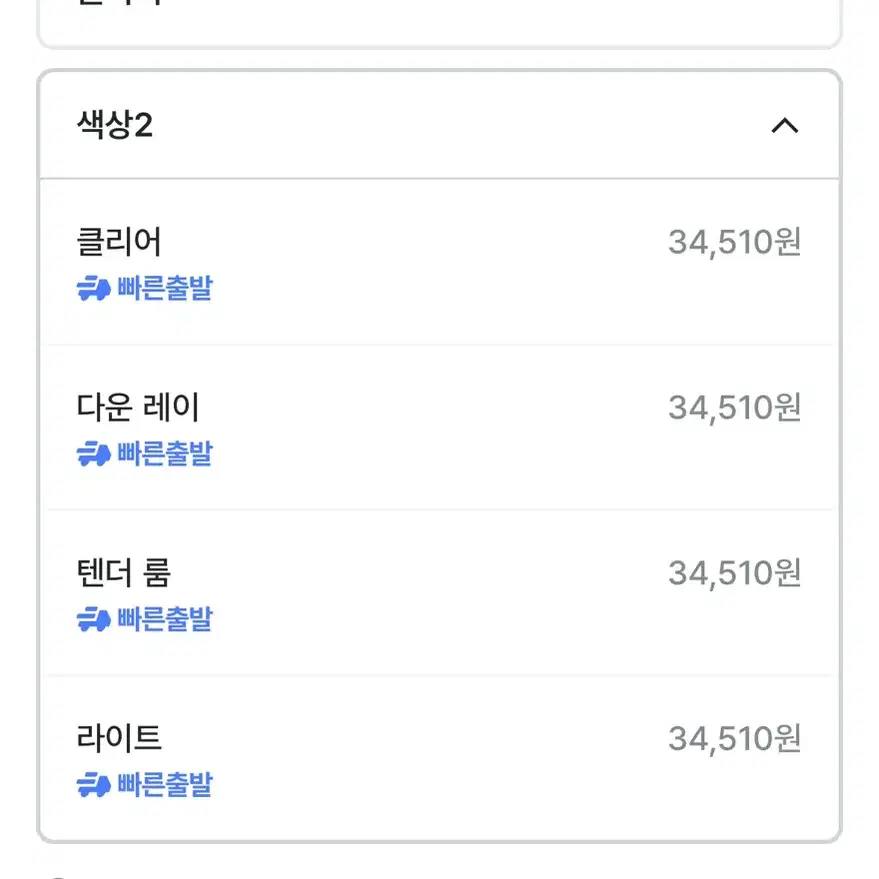Click the truck icon under 텐더 룸

pos(94,619)
